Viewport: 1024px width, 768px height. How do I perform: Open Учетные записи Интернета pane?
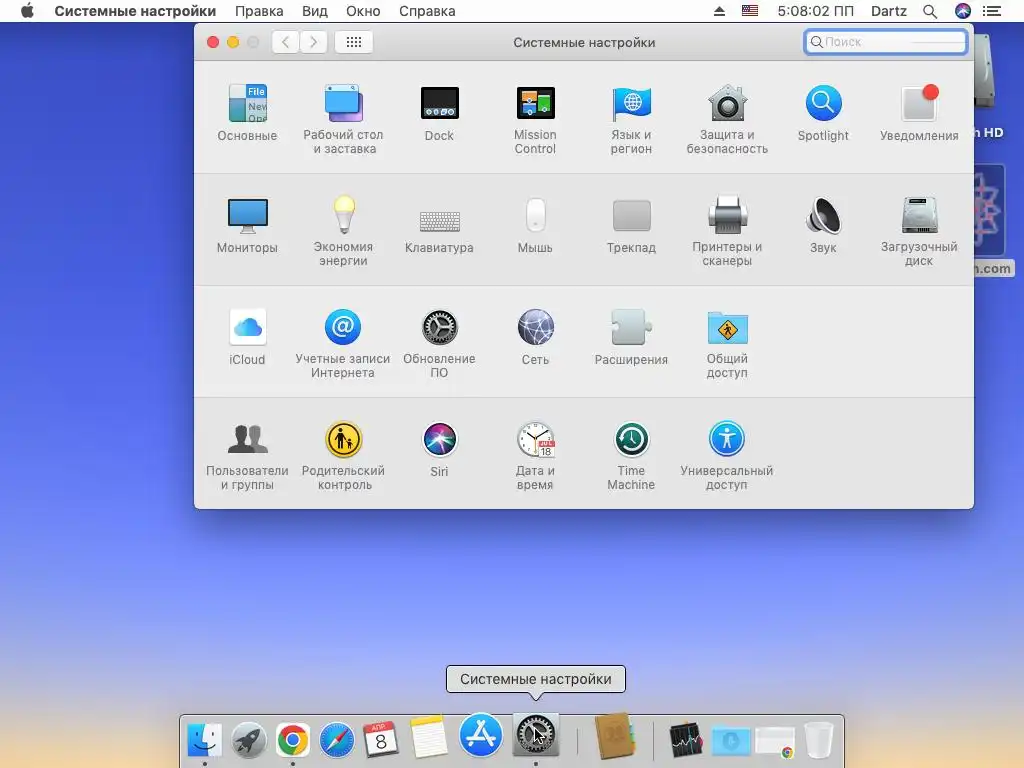coord(343,344)
